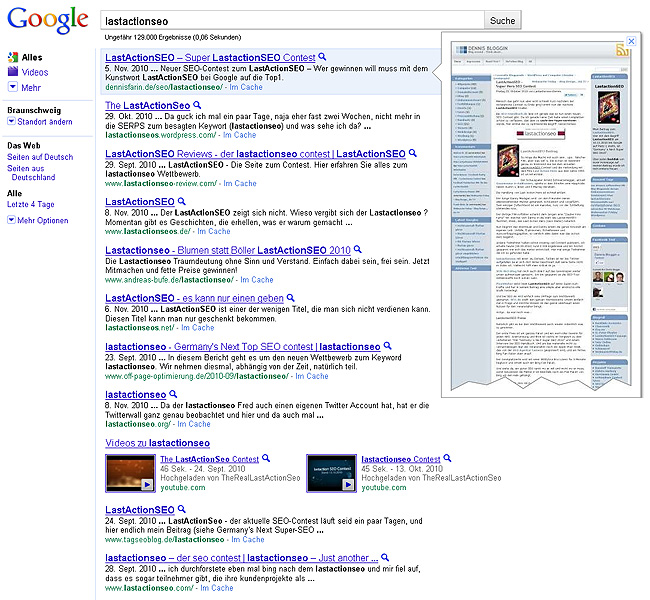Click the 'Suche' search button
The image size is (650, 600).
click(x=502, y=20)
